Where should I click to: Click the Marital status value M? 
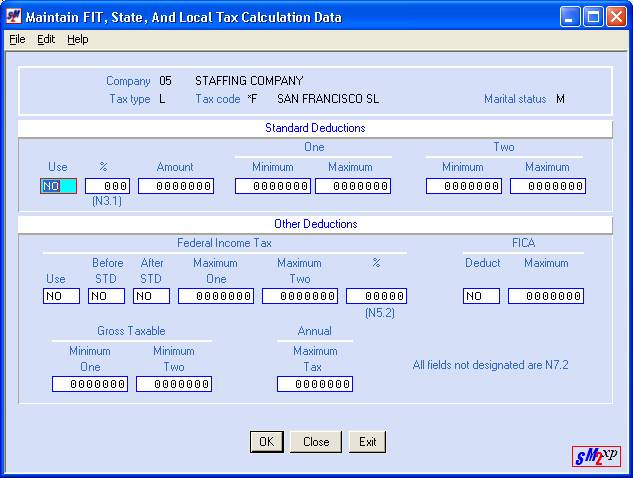tap(560, 99)
